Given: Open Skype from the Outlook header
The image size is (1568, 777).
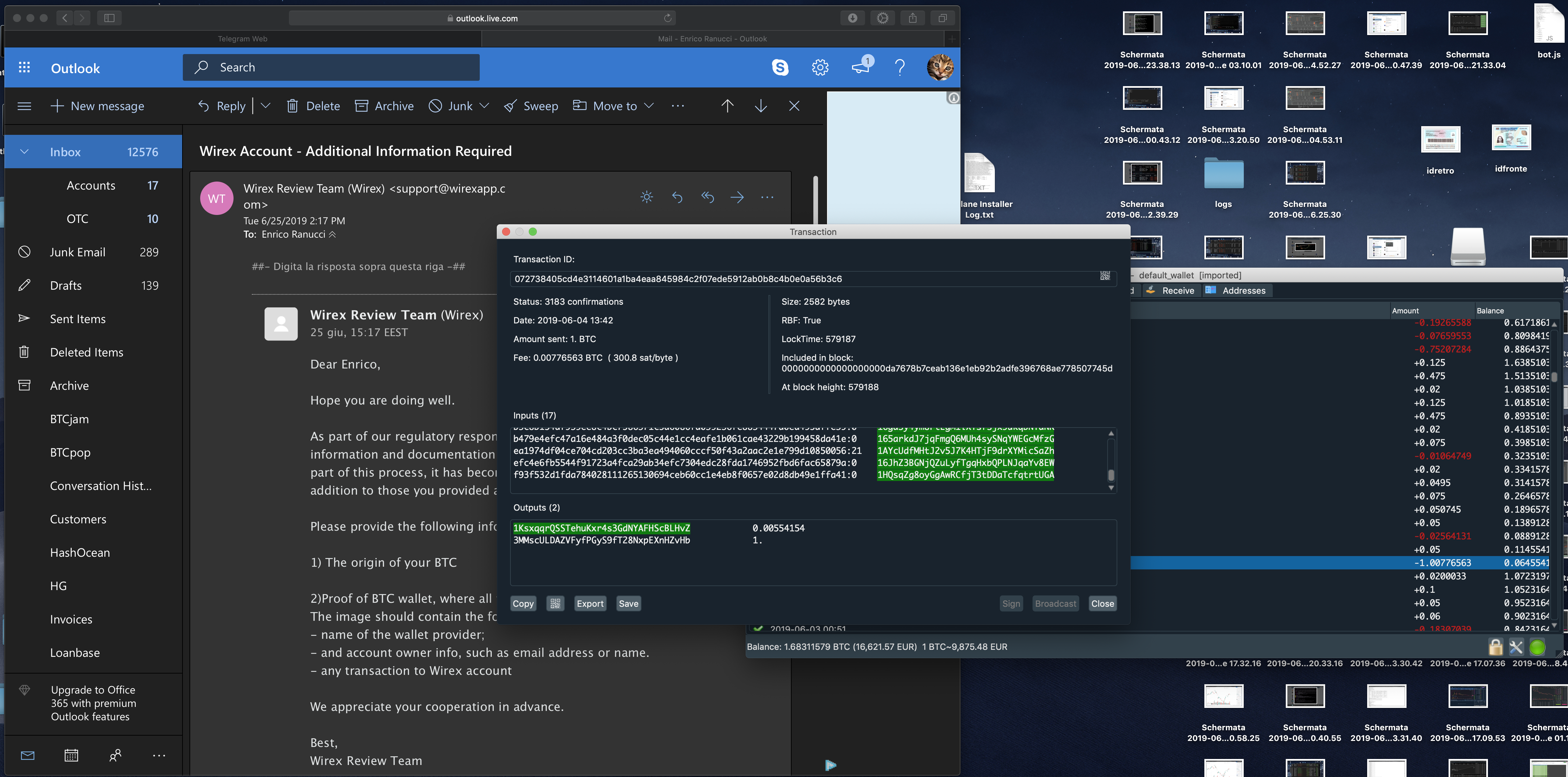Looking at the screenshot, I should tap(780, 68).
